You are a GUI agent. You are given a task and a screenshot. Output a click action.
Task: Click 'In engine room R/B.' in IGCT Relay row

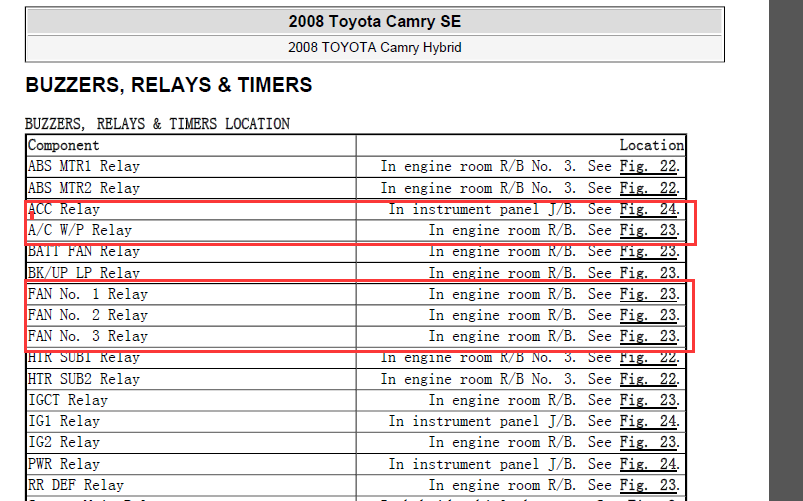502,401
